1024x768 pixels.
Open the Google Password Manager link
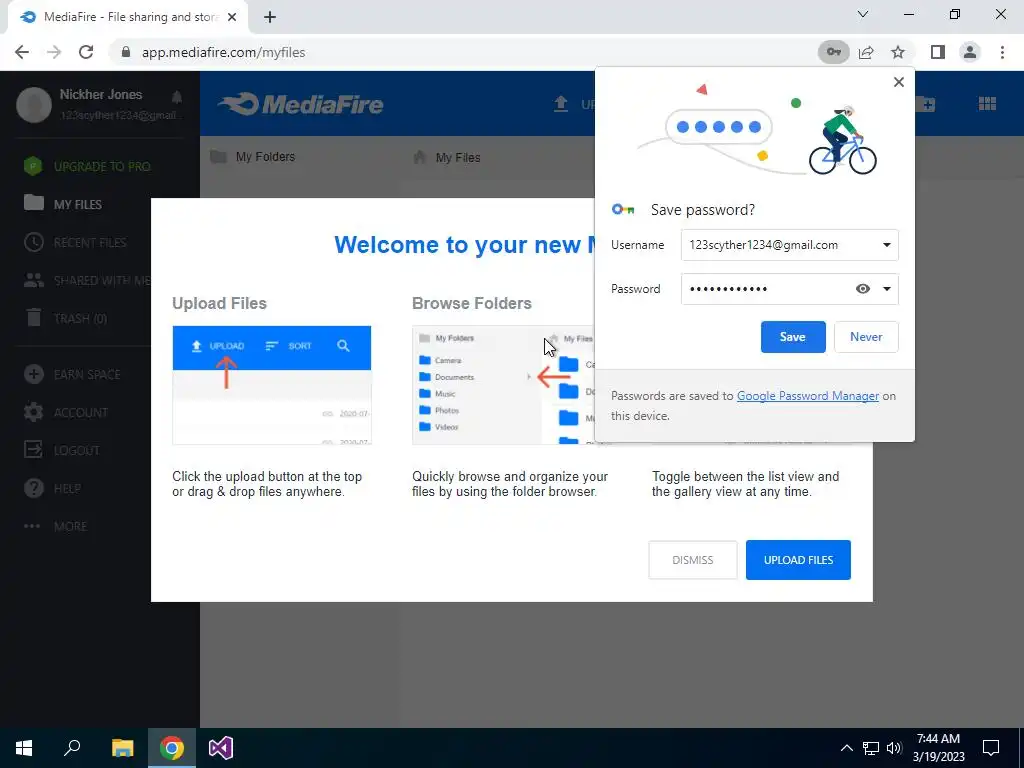click(x=808, y=396)
